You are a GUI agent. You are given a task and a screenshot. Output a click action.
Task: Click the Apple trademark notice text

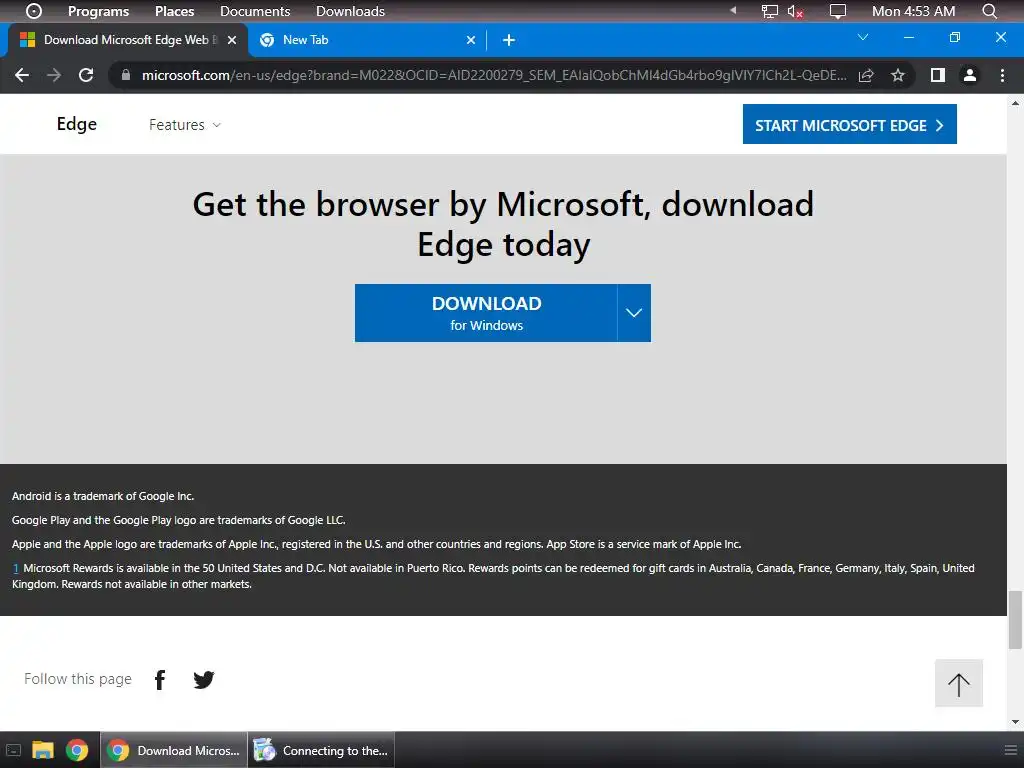click(x=376, y=544)
